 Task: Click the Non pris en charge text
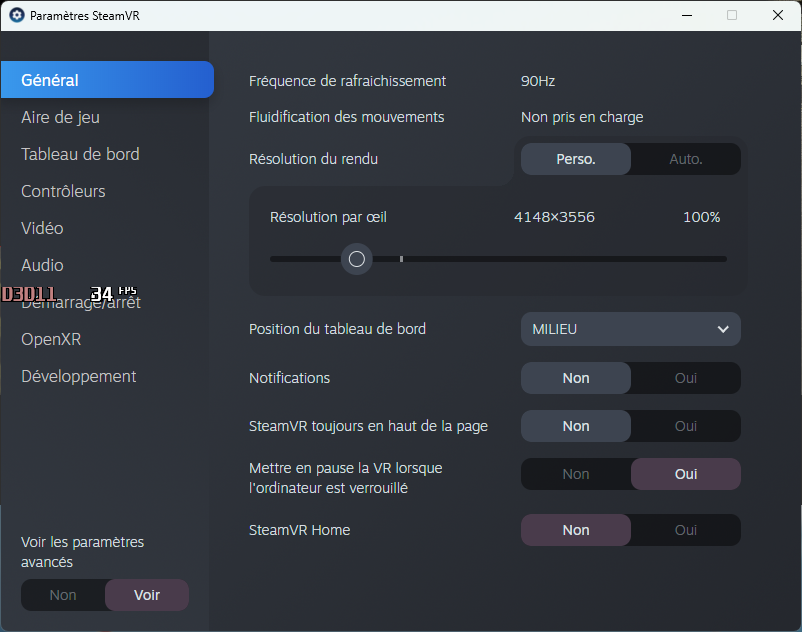(x=582, y=117)
